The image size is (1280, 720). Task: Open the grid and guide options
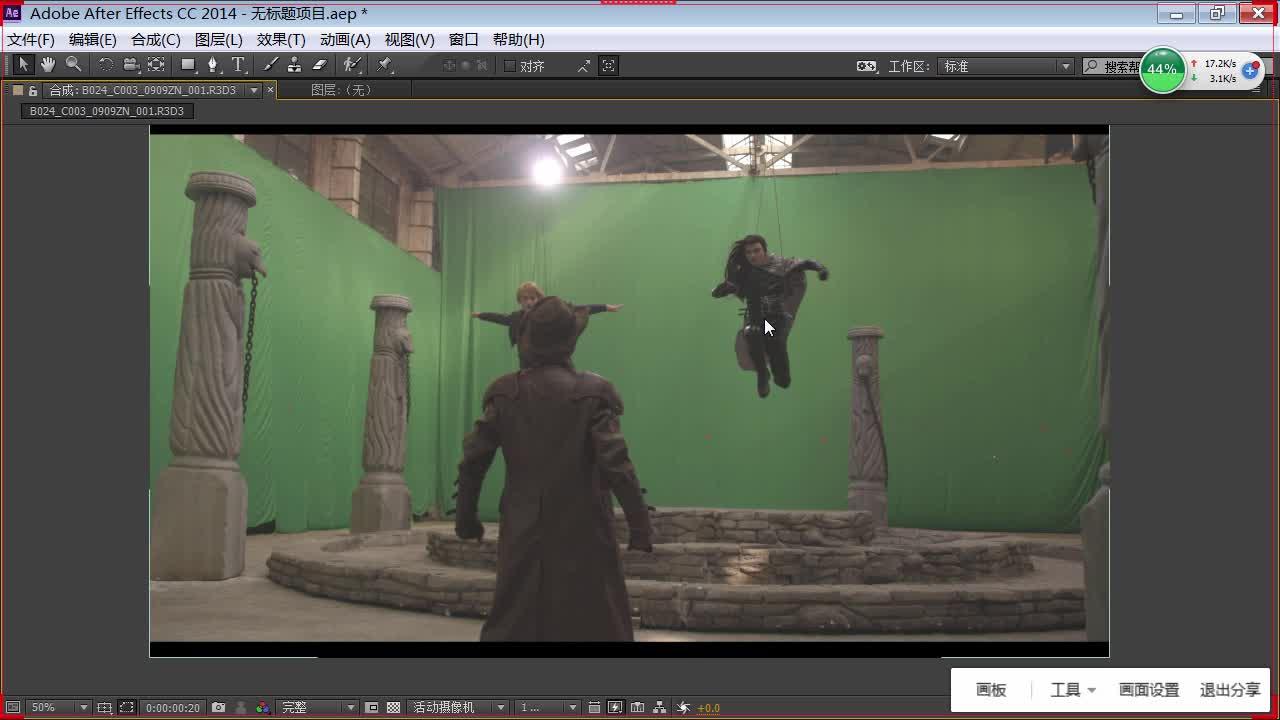104,708
